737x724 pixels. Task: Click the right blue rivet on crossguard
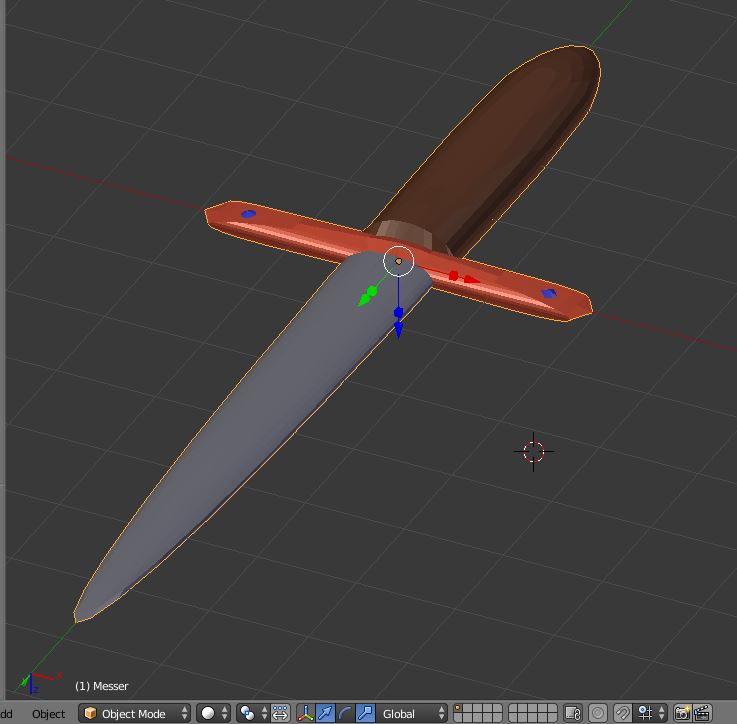click(x=549, y=293)
